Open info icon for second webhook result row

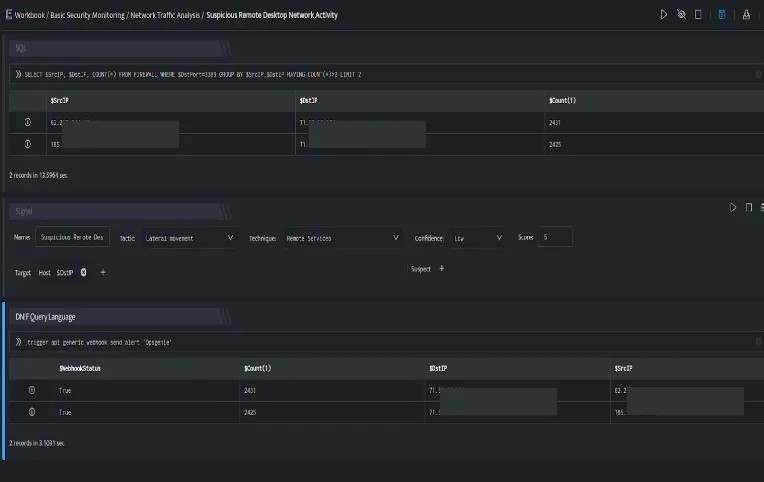(32, 412)
